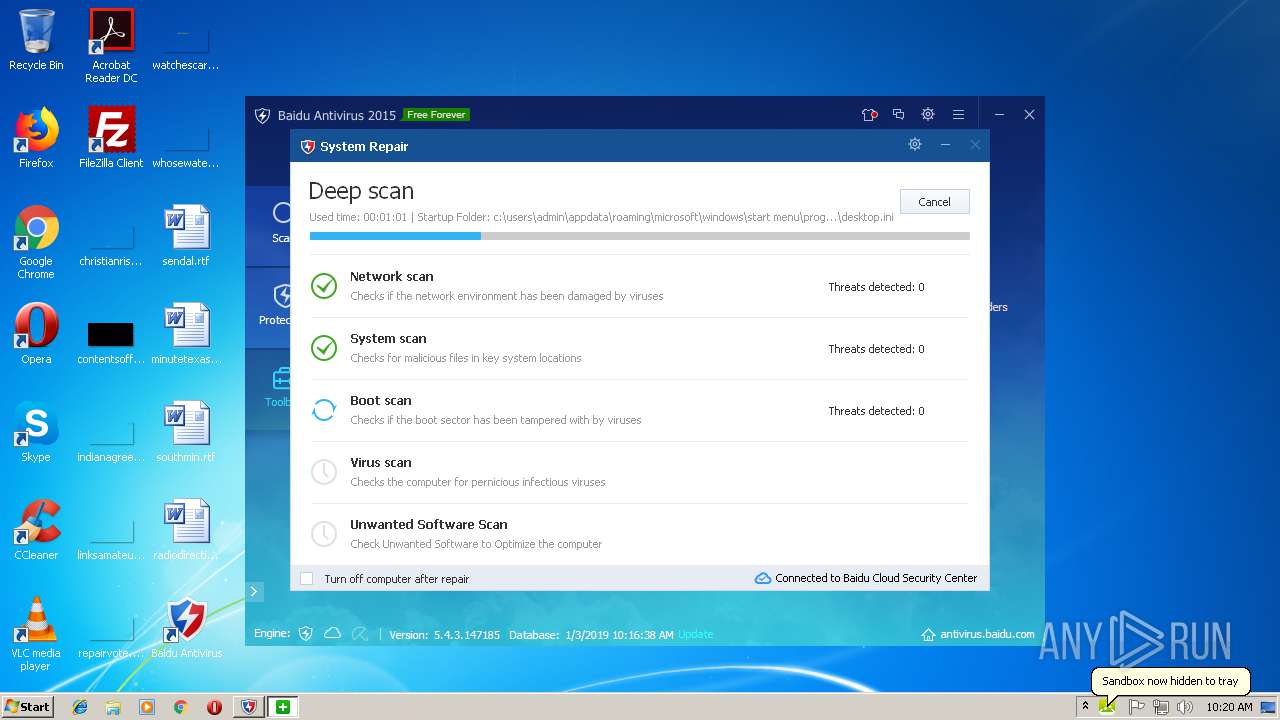The height and width of the screenshot is (720, 1280).
Task: Open the Recycle Bin desktop icon
Action: point(36,40)
